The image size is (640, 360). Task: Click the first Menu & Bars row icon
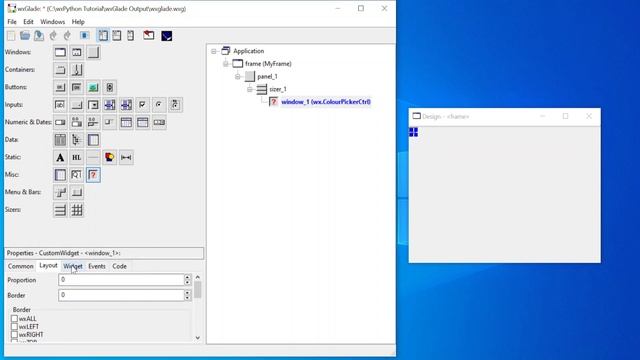tap(60, 193)
